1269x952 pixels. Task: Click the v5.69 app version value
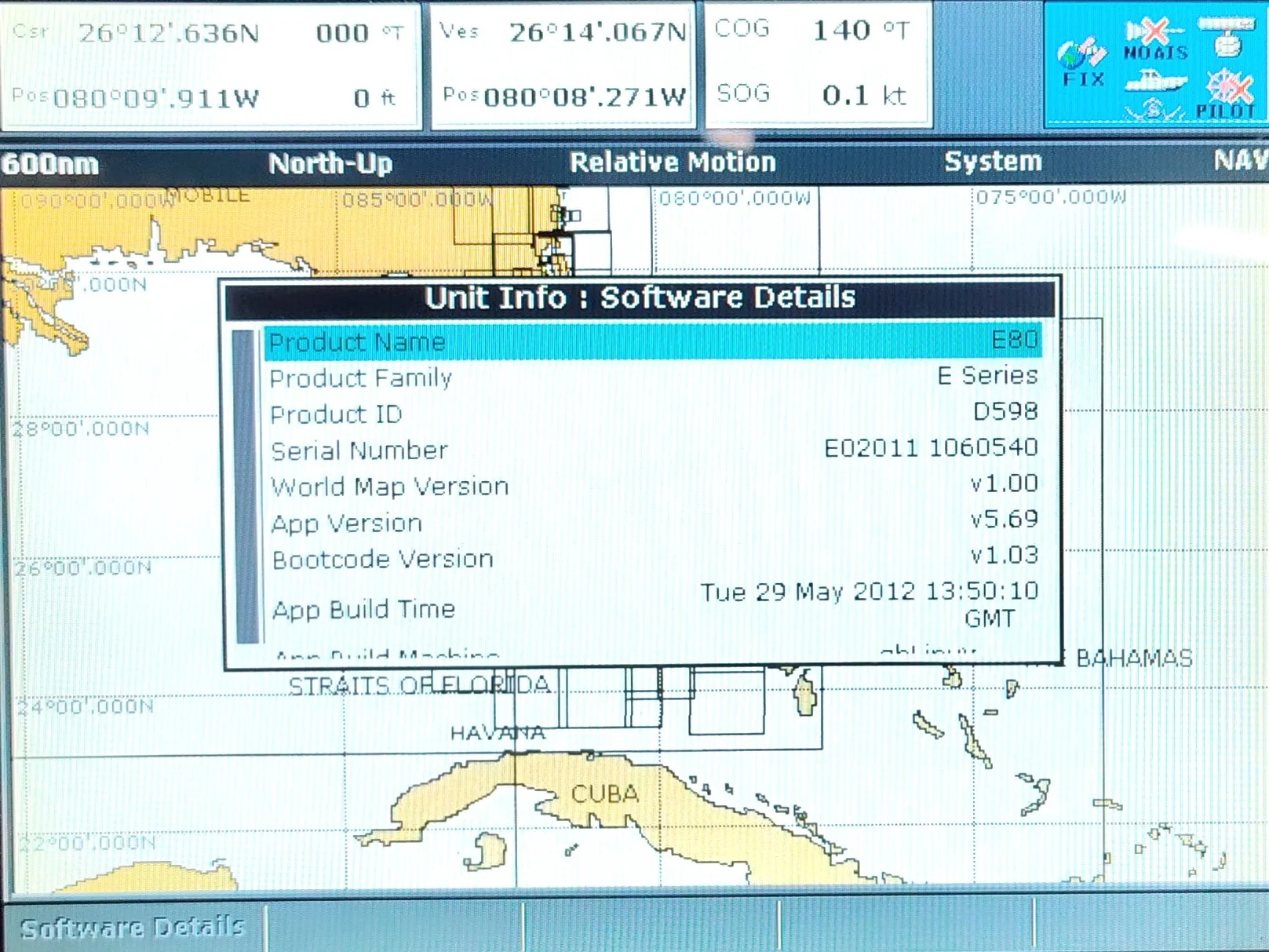1004,519
